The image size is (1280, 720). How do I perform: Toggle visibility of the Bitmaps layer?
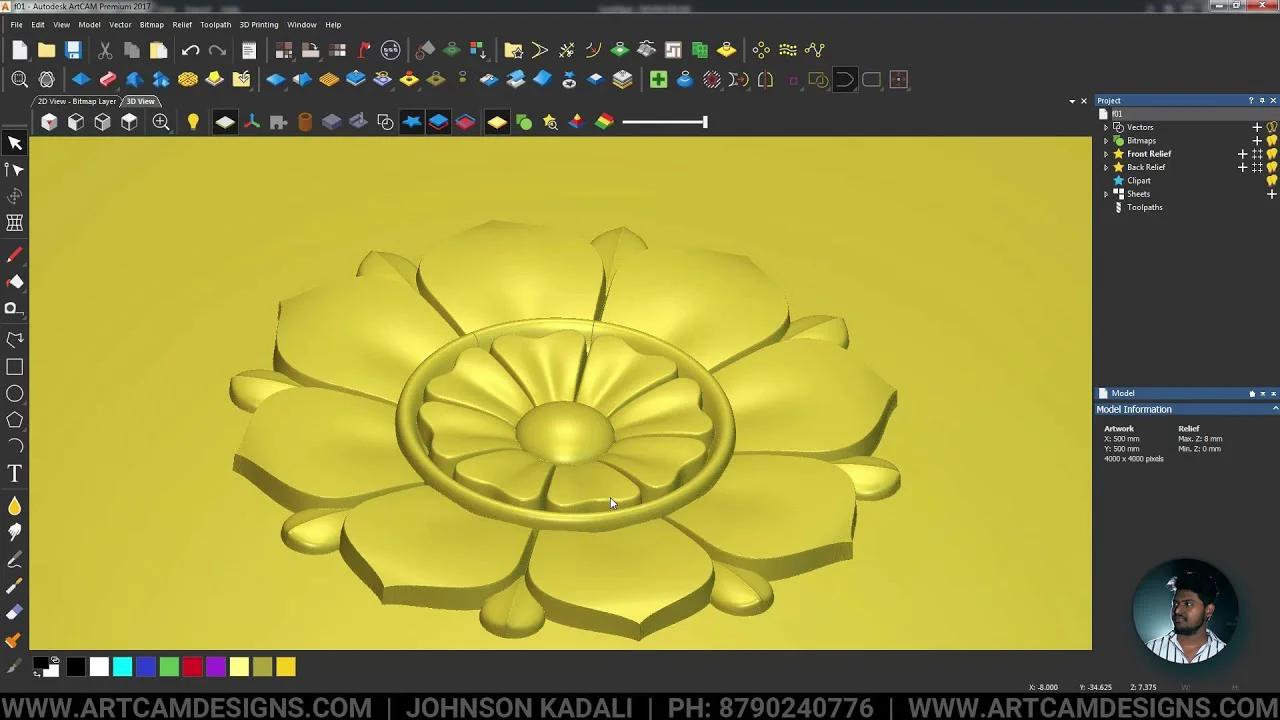(1271, 140)
